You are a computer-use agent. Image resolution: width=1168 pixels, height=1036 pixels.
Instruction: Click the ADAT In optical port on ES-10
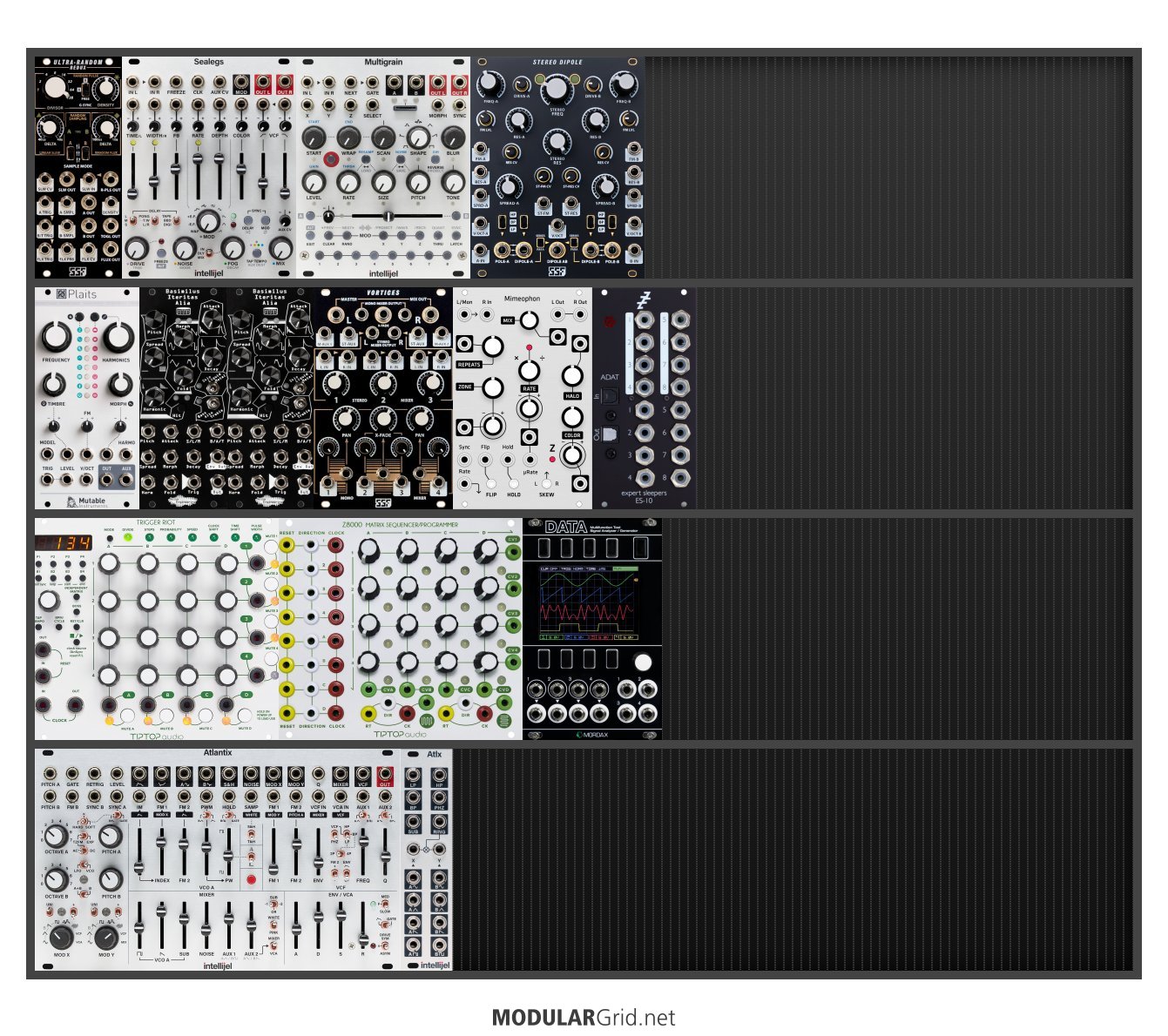(x=610, y=396)
